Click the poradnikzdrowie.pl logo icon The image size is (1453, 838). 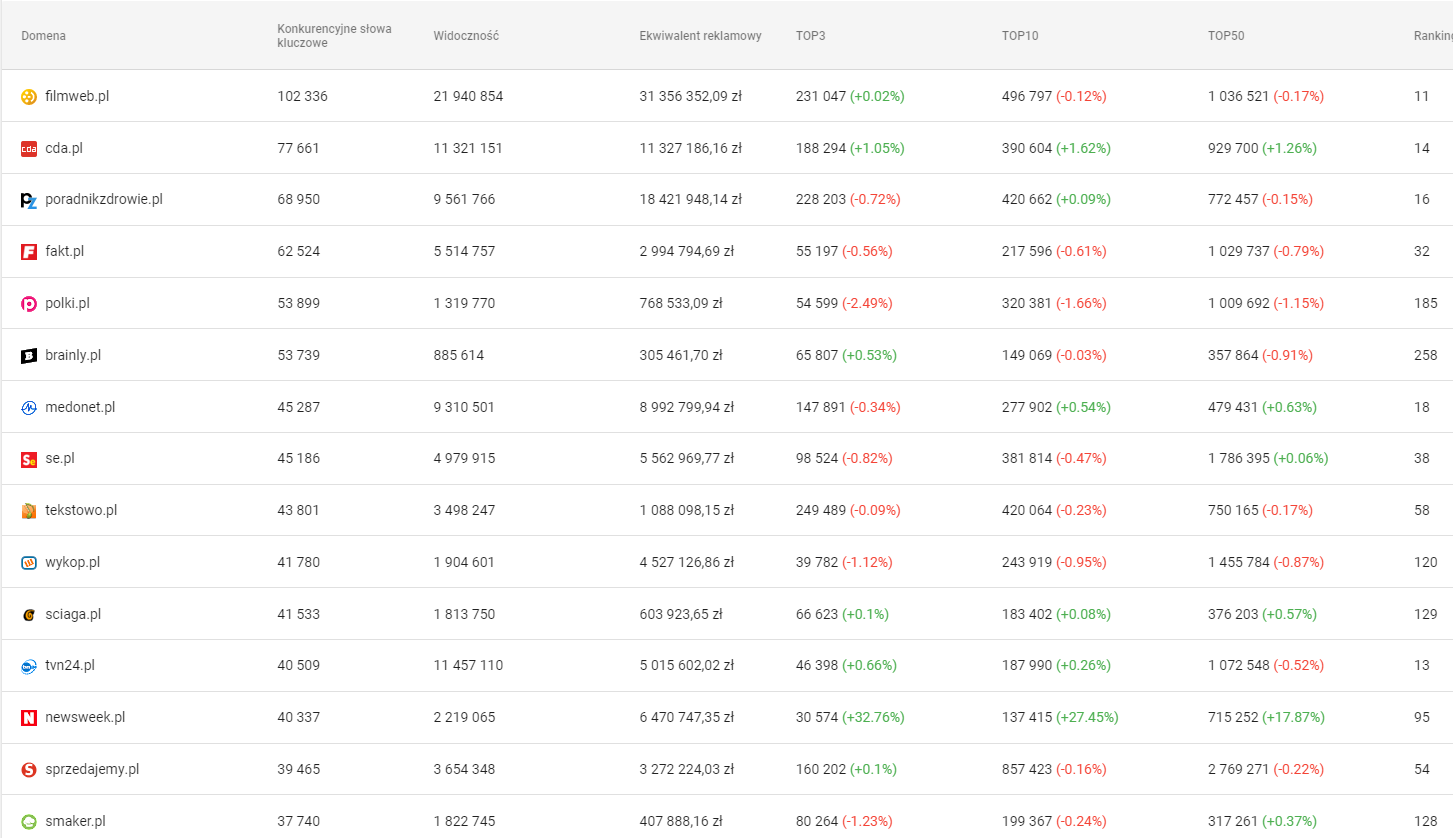coord(29,200)
